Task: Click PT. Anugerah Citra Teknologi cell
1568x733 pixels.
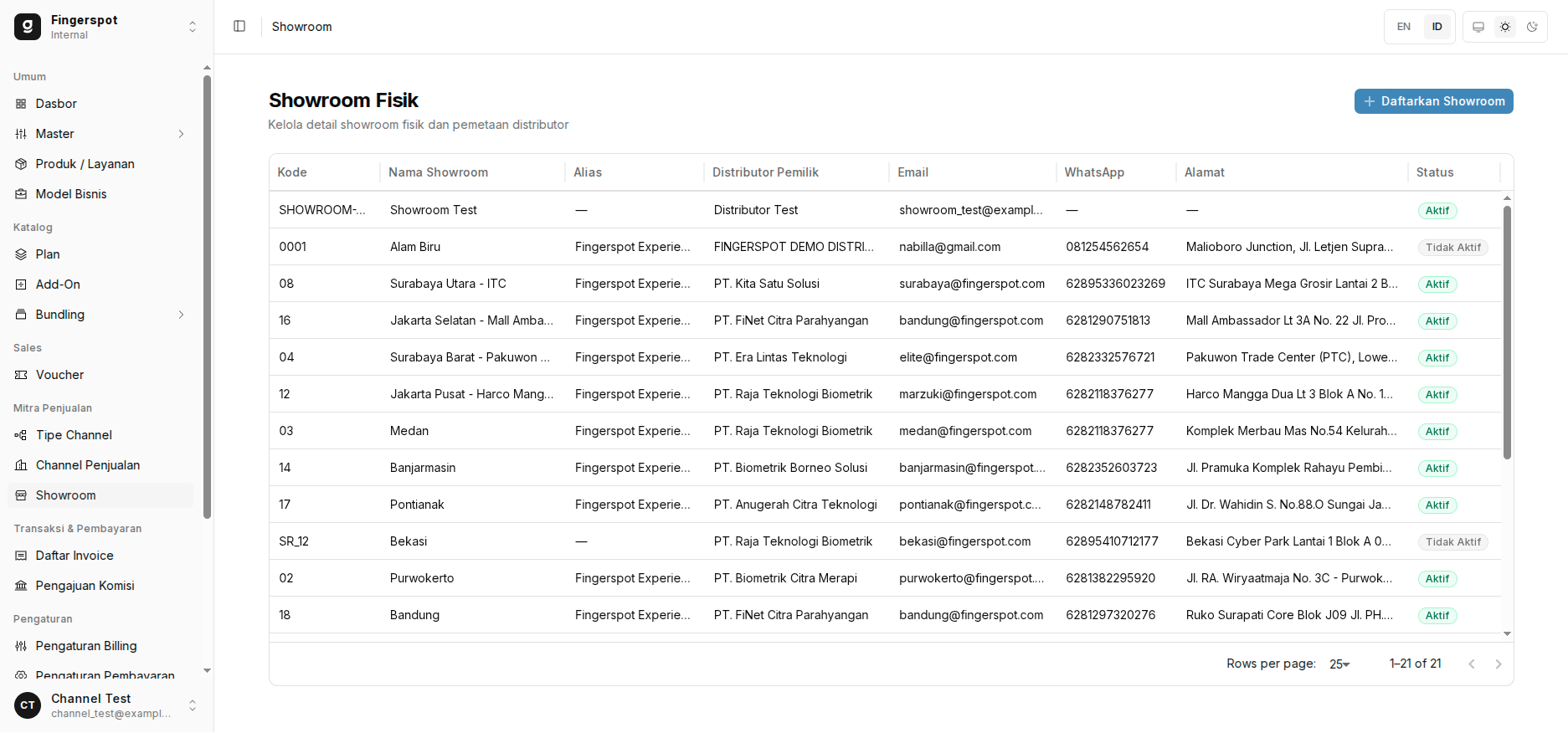Action: coord(795,505)
